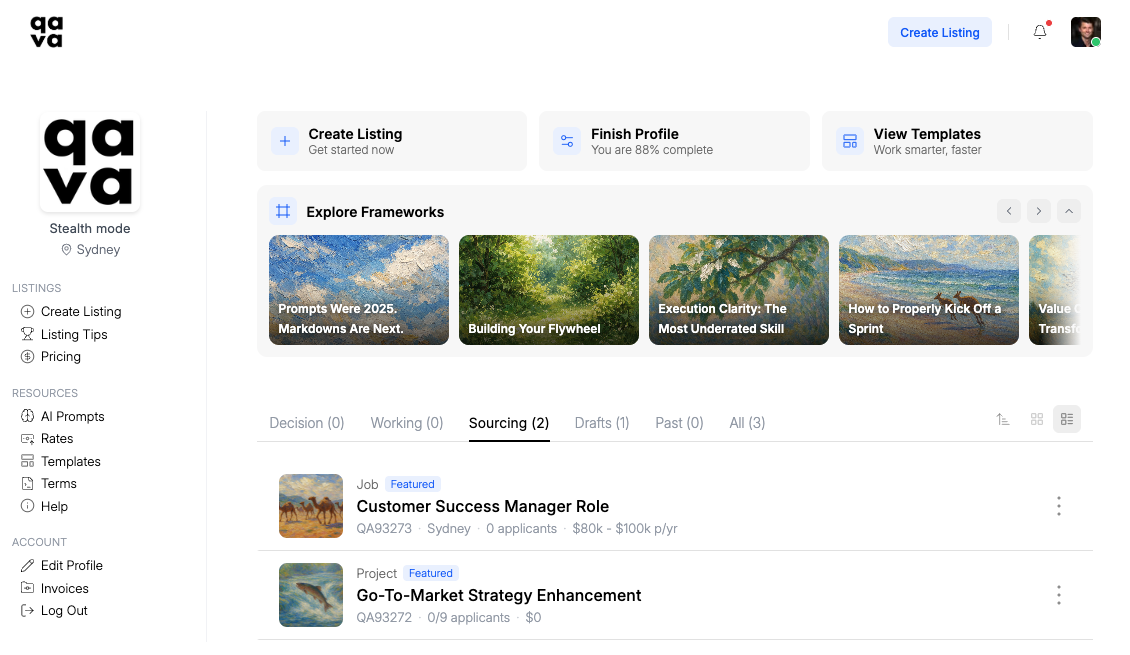Open options menu for Customer Success Manager
Screen dimensions: 1130x655
1058,506
